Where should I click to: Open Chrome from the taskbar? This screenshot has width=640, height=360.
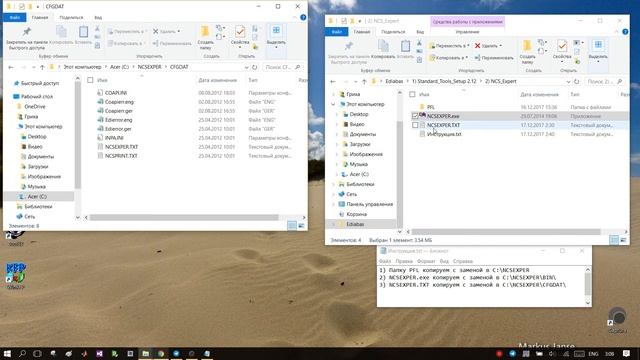click(161, 353)
